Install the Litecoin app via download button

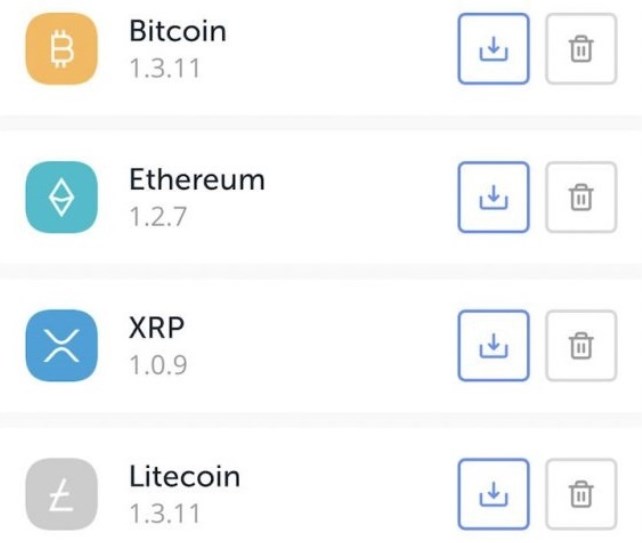(493, 494)
